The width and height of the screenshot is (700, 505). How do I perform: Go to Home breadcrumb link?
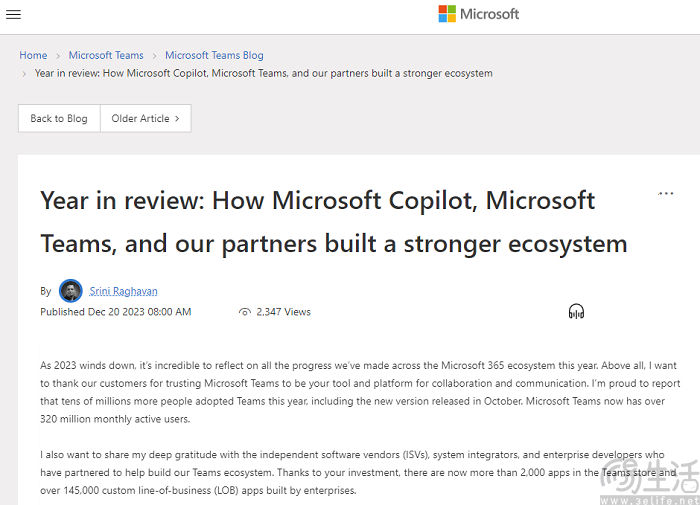33,55
